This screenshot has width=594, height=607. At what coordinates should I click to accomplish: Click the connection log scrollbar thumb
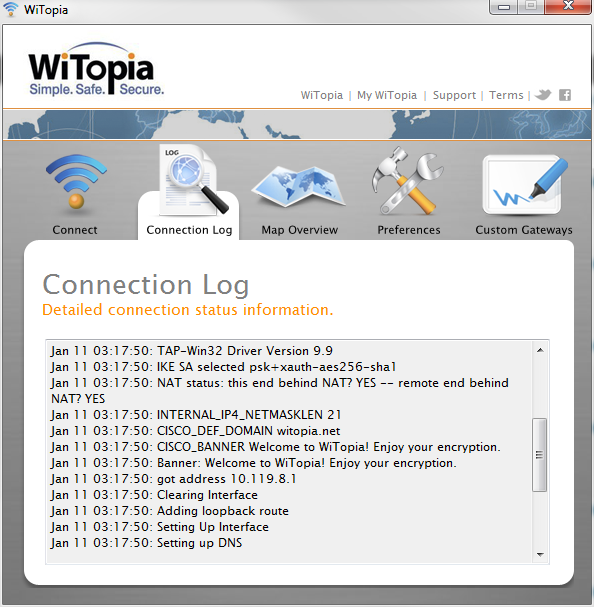pos(539,455)
